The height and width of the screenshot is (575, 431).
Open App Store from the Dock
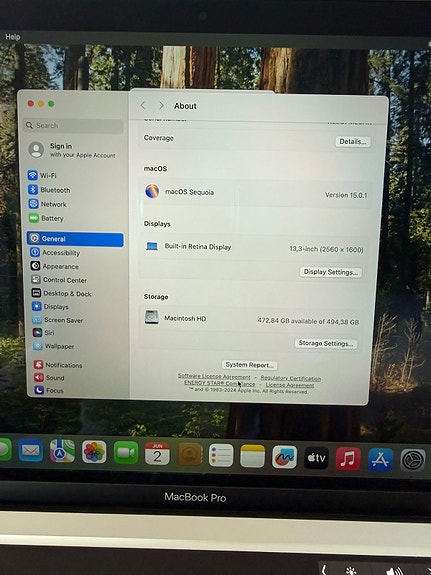(380, 459)
